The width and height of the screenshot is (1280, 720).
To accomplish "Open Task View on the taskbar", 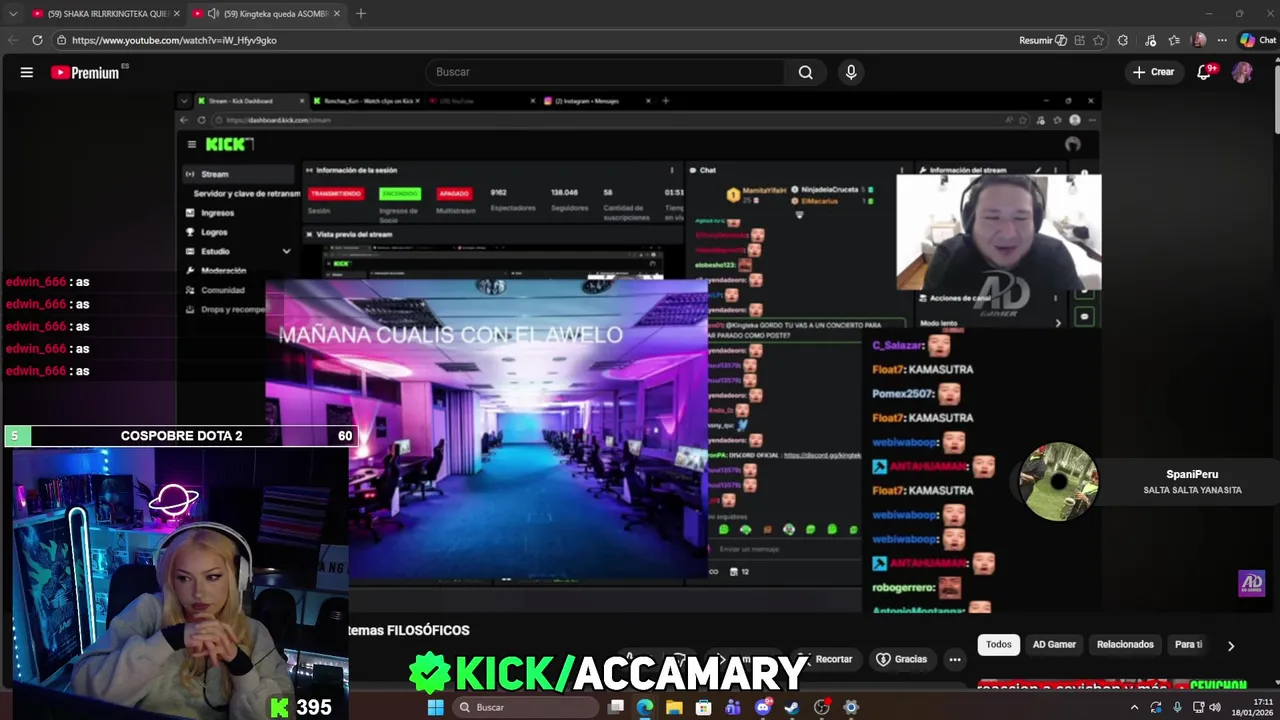I will (616, 707).
